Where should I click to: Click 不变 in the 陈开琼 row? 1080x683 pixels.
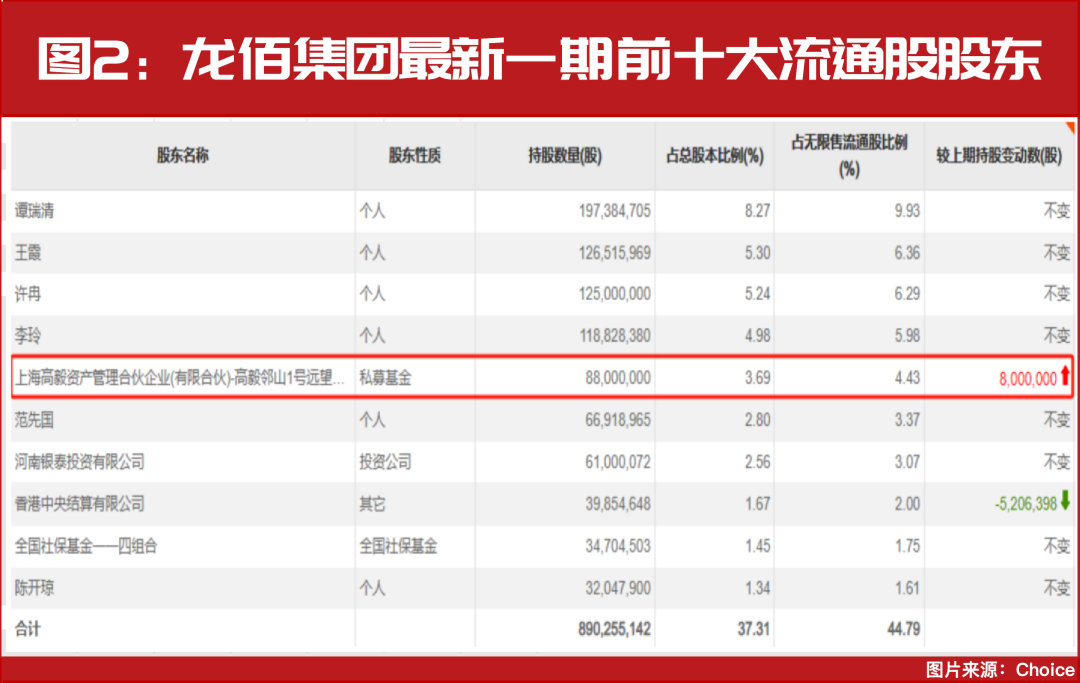click(x=1057, y=588)
